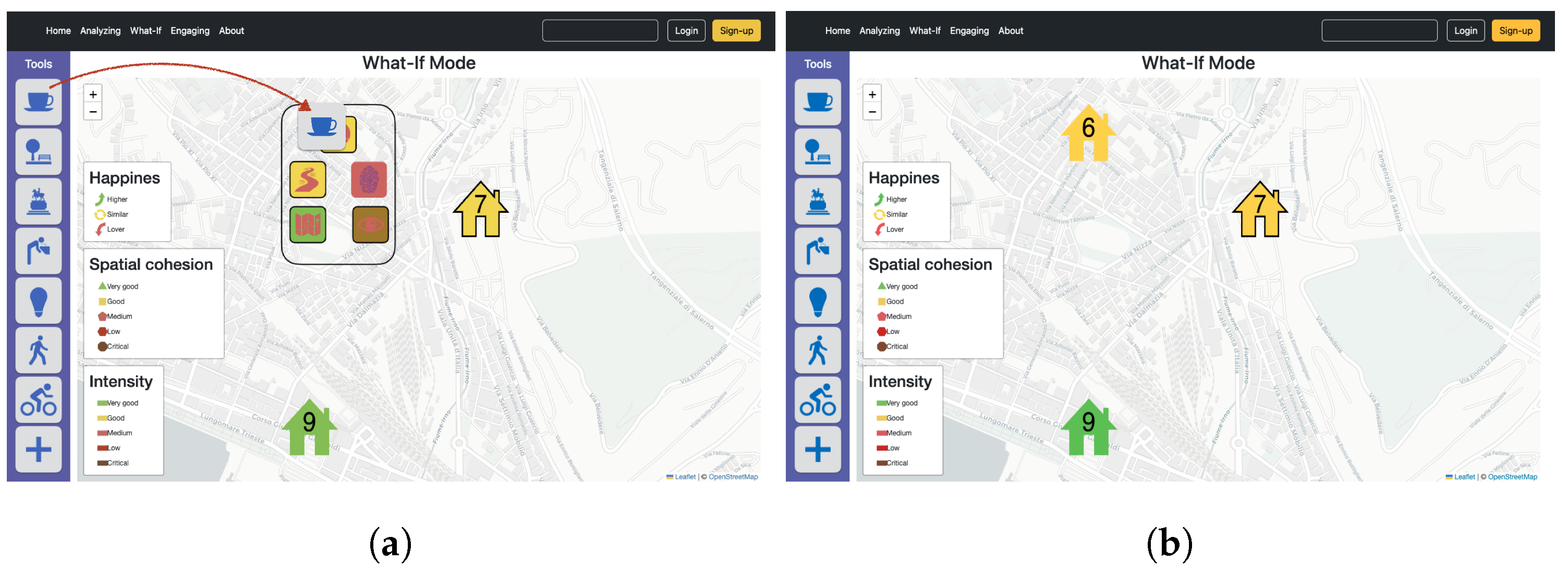Click the plus add-tool button in panel (a)
1568x574 pixels.
tap(39, 450)
